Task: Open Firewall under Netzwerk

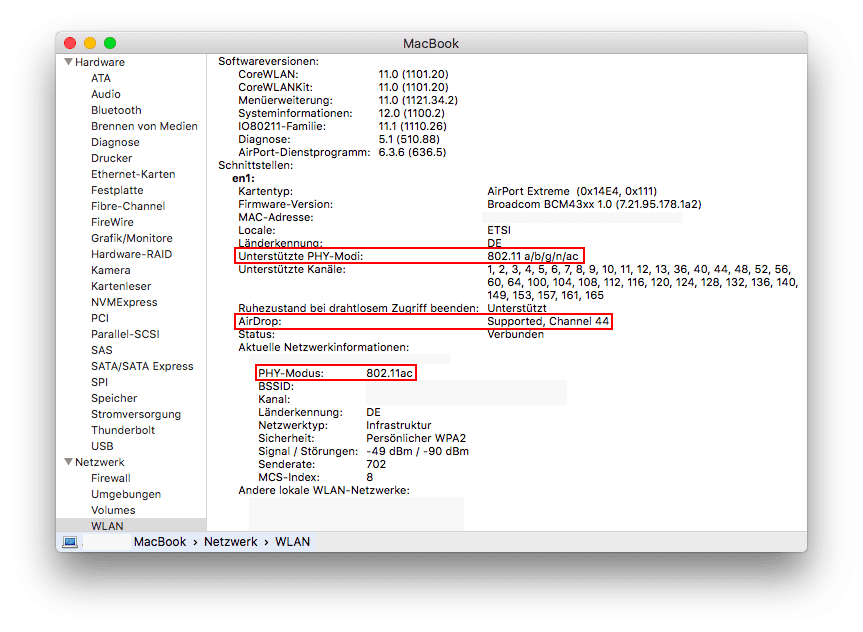Action: (111, 478)
